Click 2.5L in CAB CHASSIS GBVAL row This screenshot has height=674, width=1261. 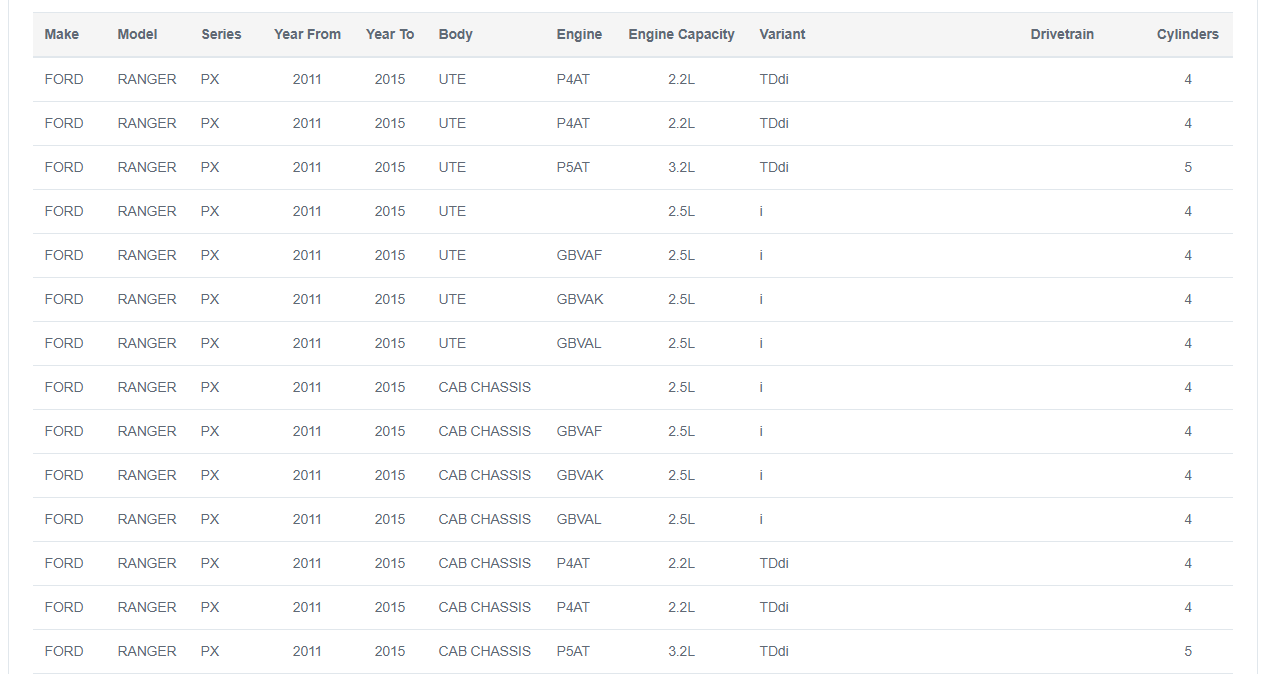(681, 519)
